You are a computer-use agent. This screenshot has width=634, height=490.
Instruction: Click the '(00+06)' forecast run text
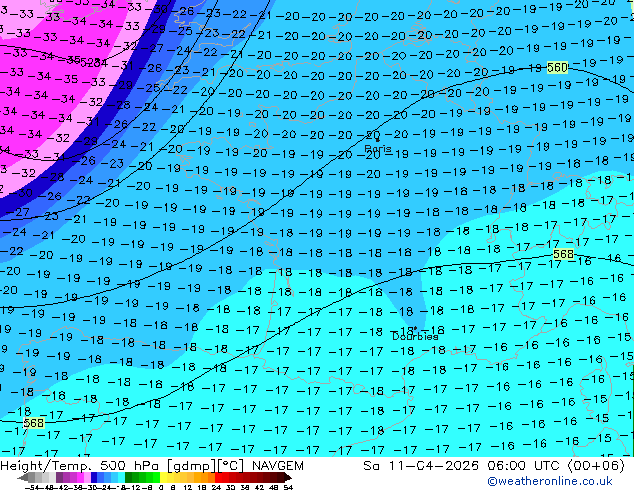596,466
